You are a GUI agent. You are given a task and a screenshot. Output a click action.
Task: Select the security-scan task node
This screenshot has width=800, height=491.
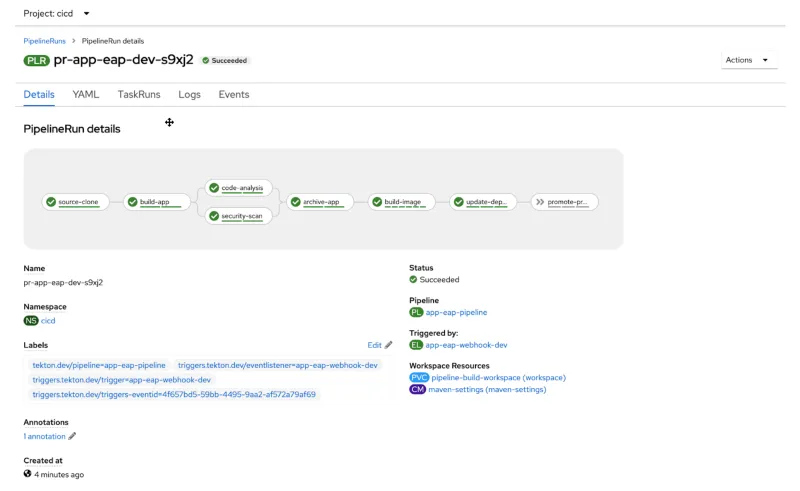[239, 216]
